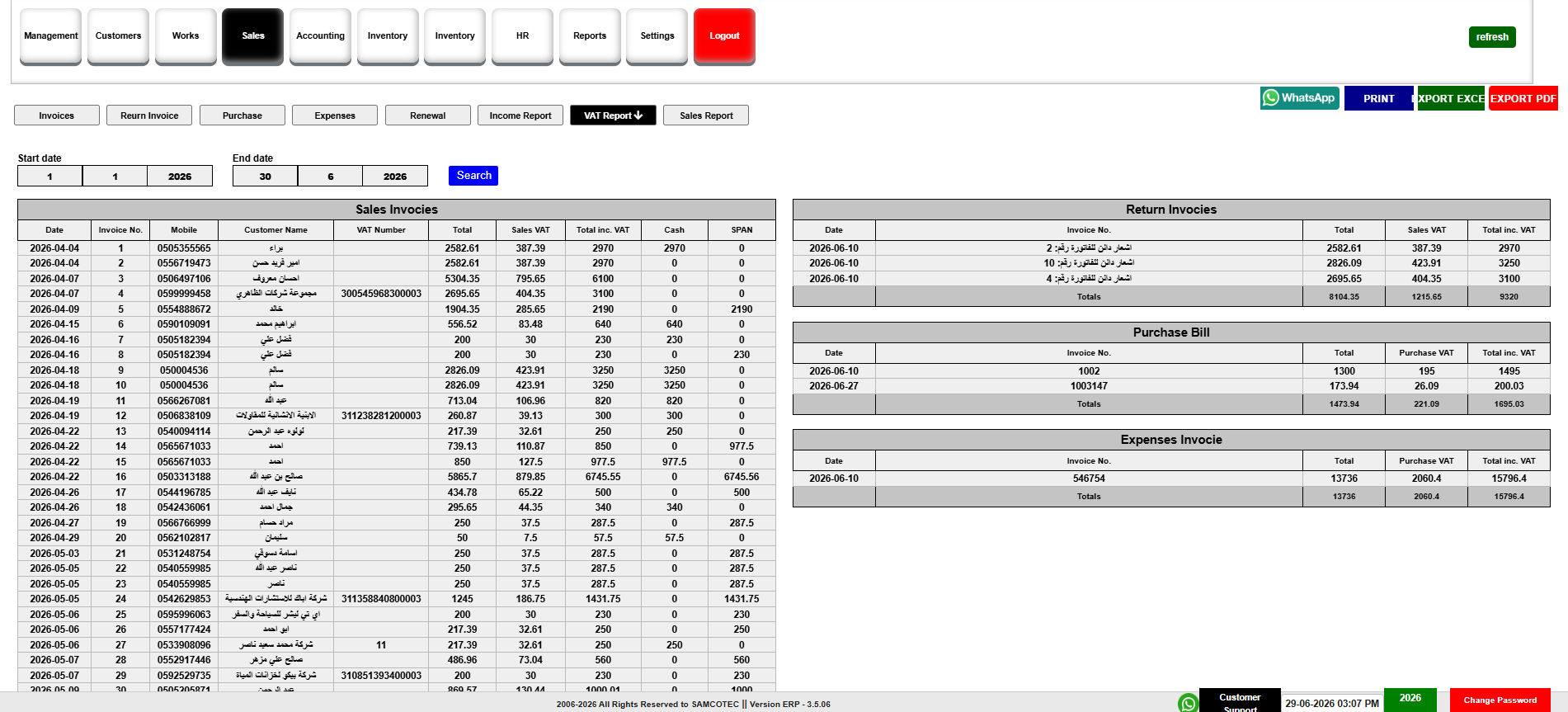The width and height of the screenshot is (1568, 712).
Task: Switch to the Renewal tab
Action: pyautogui.click(x=428, y=116)
